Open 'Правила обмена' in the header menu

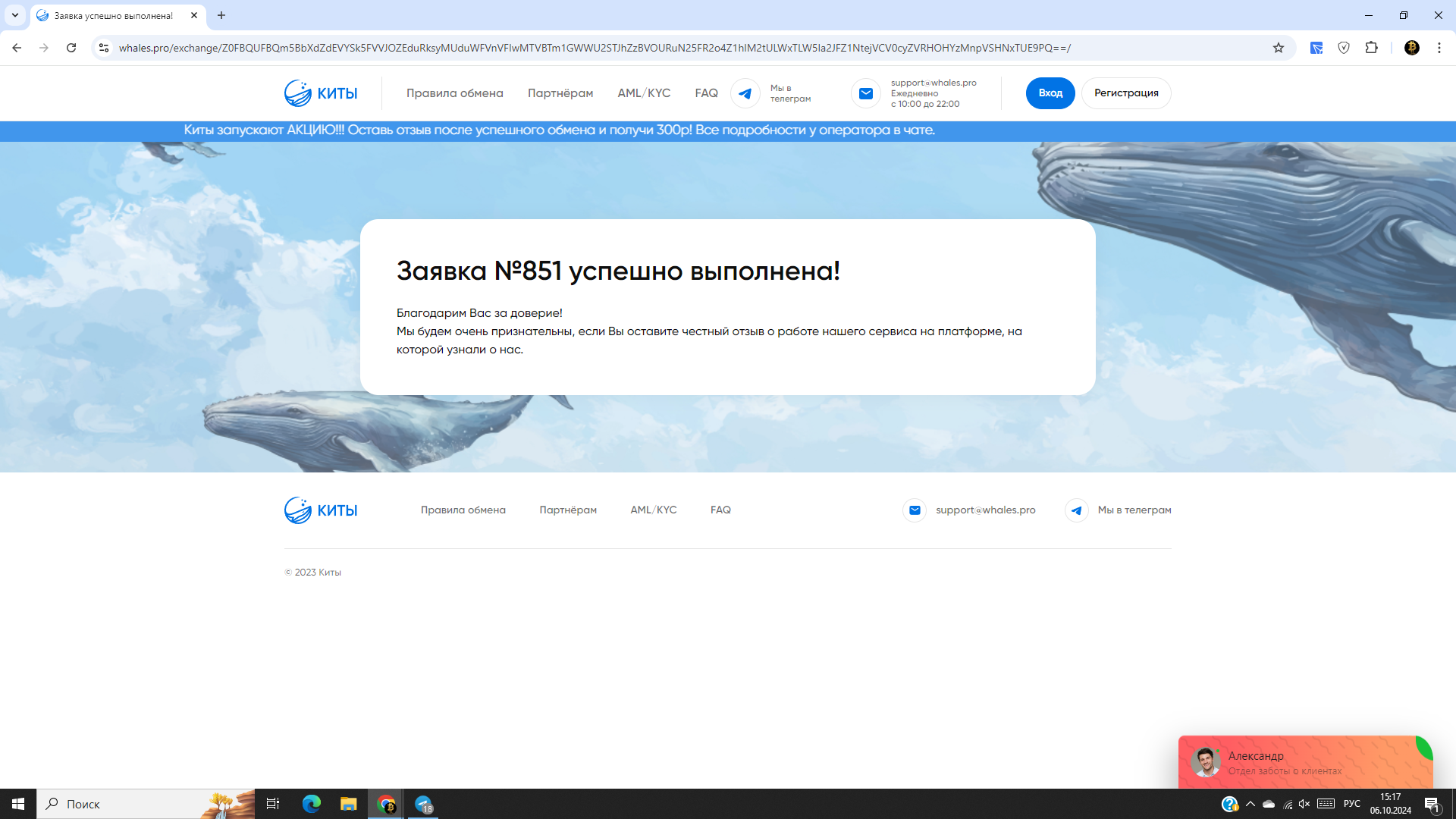click(x=454, y=93)
